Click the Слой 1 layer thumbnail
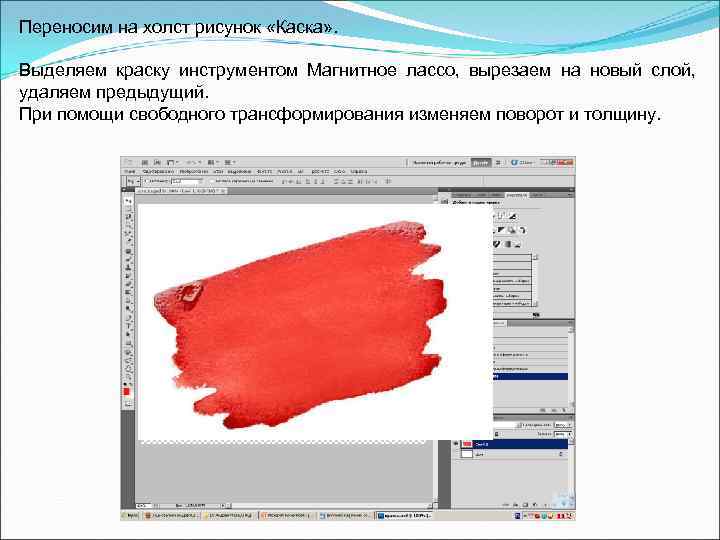720x540 pixels. (467, 444)
